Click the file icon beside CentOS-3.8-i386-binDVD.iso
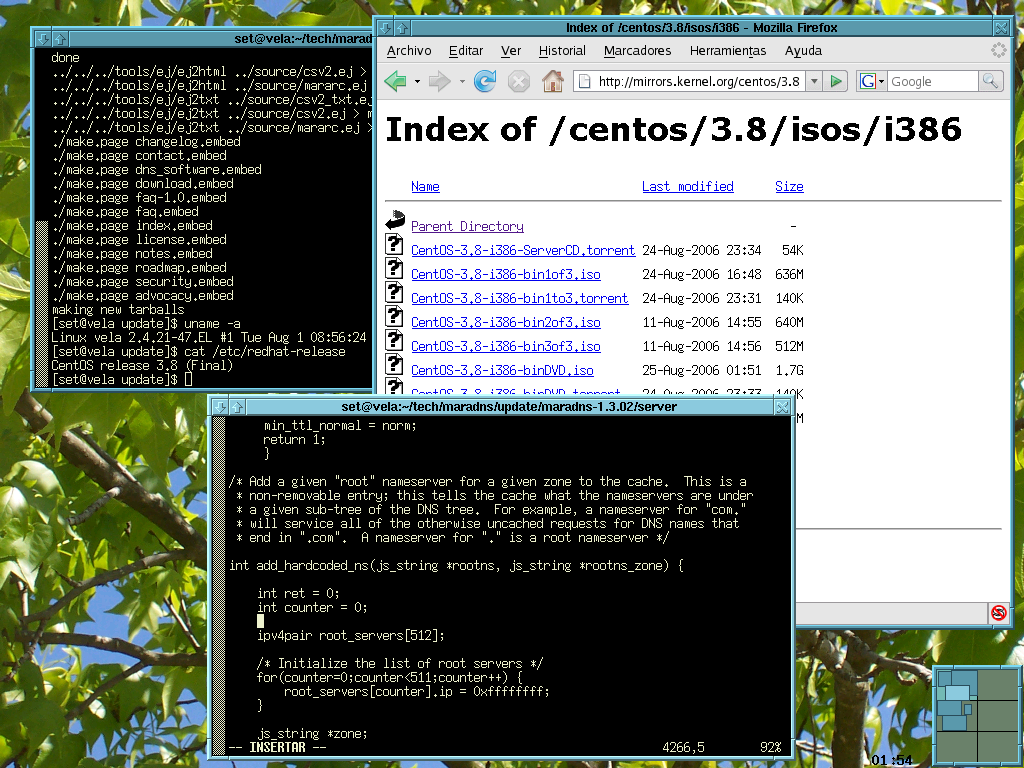1024x768 pixels. 394,364
